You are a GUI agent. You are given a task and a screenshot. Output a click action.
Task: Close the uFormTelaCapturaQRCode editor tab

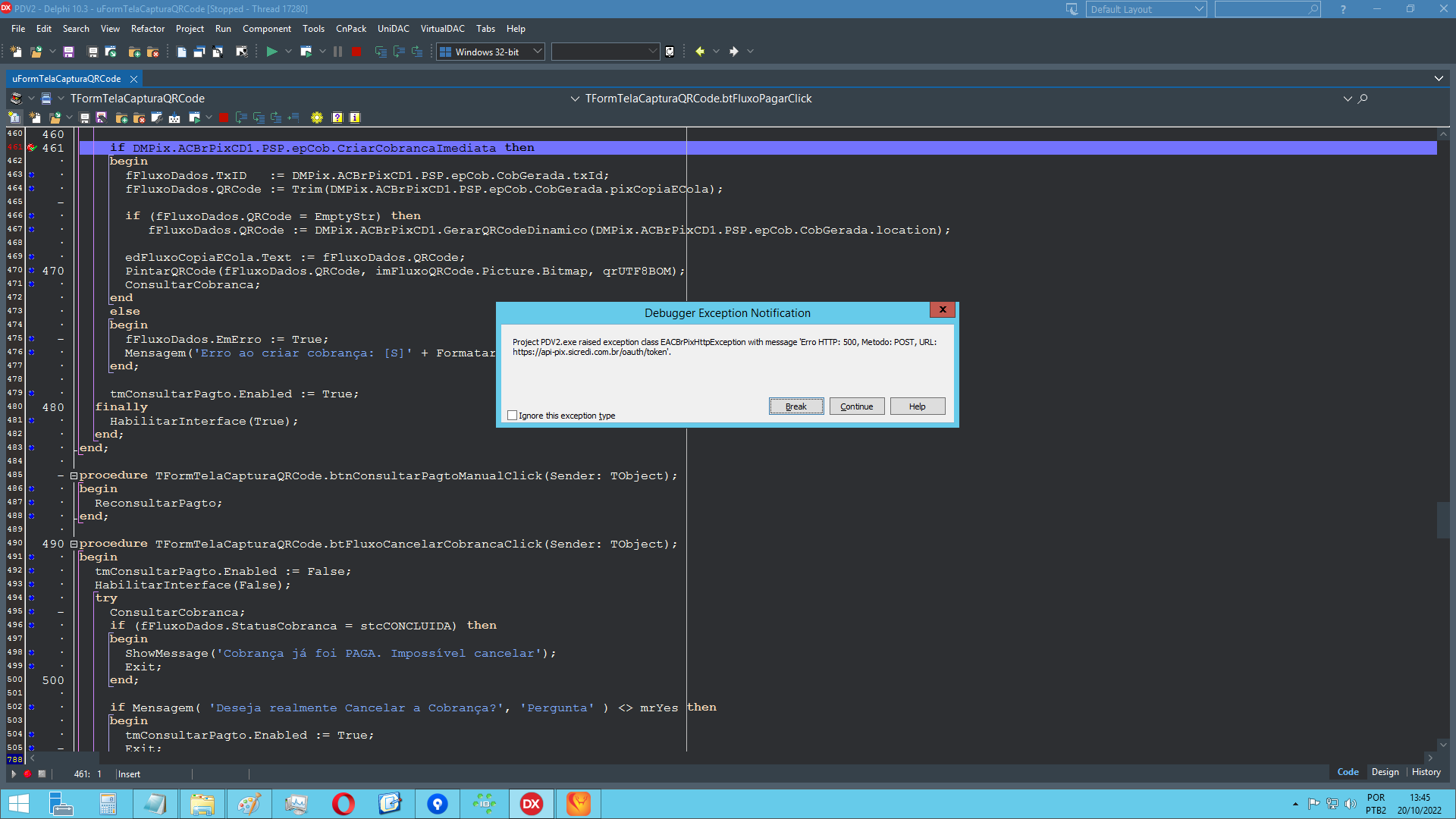pos(133,79)
